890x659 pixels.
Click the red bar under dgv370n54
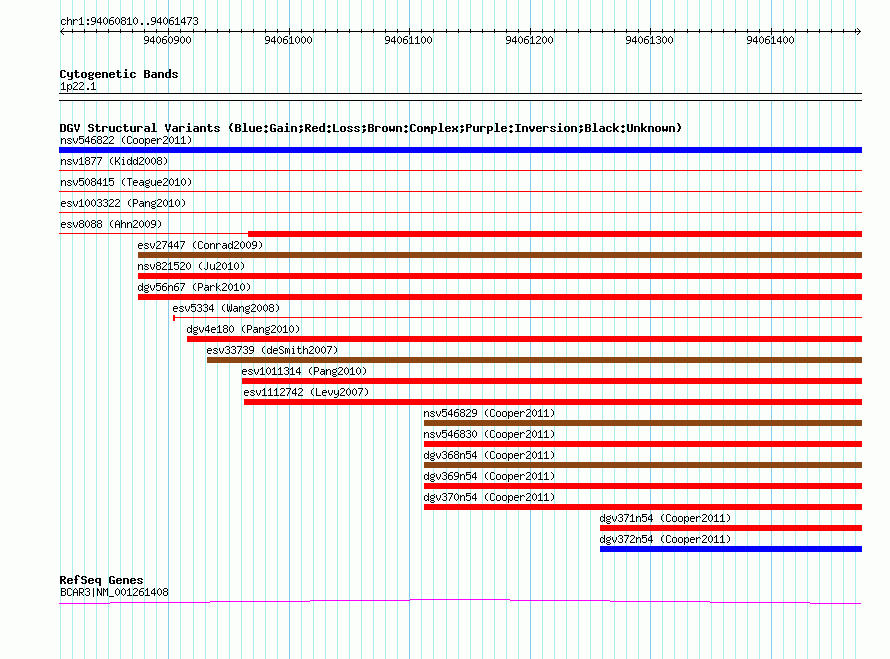pyautogui.click(x=643, y=507)
